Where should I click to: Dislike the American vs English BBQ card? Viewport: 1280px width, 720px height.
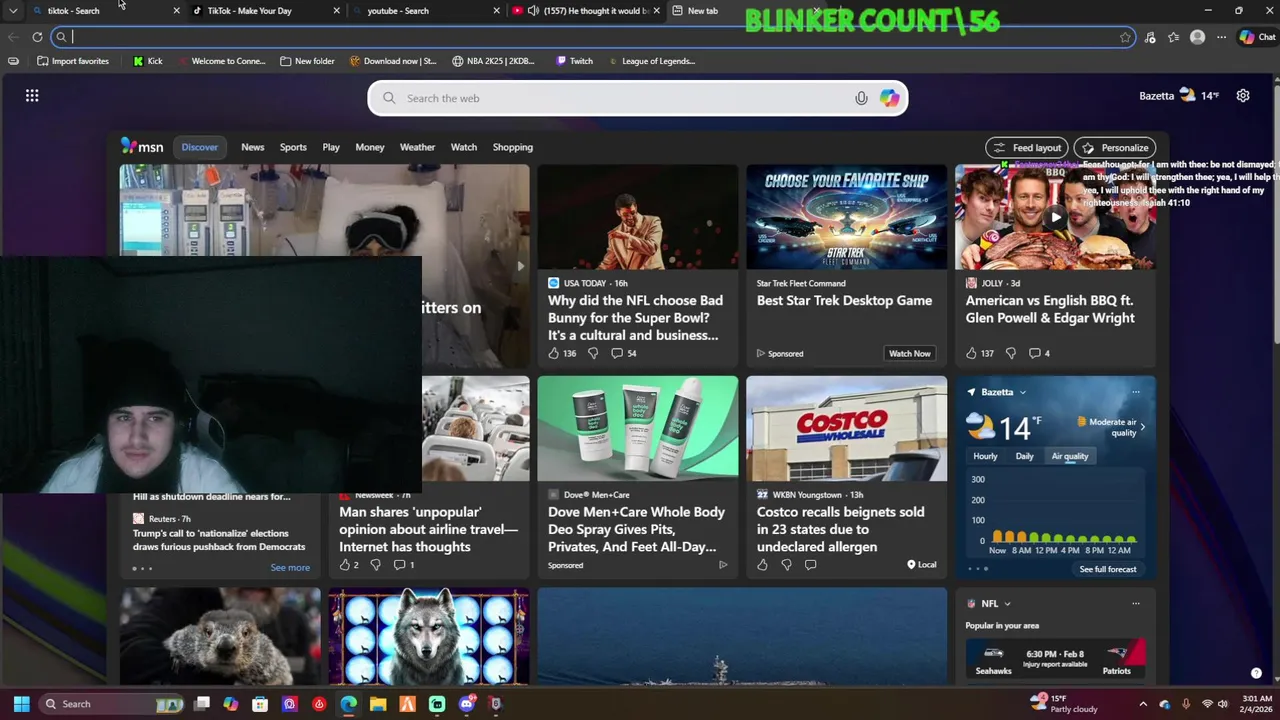tap(1010, 353)
